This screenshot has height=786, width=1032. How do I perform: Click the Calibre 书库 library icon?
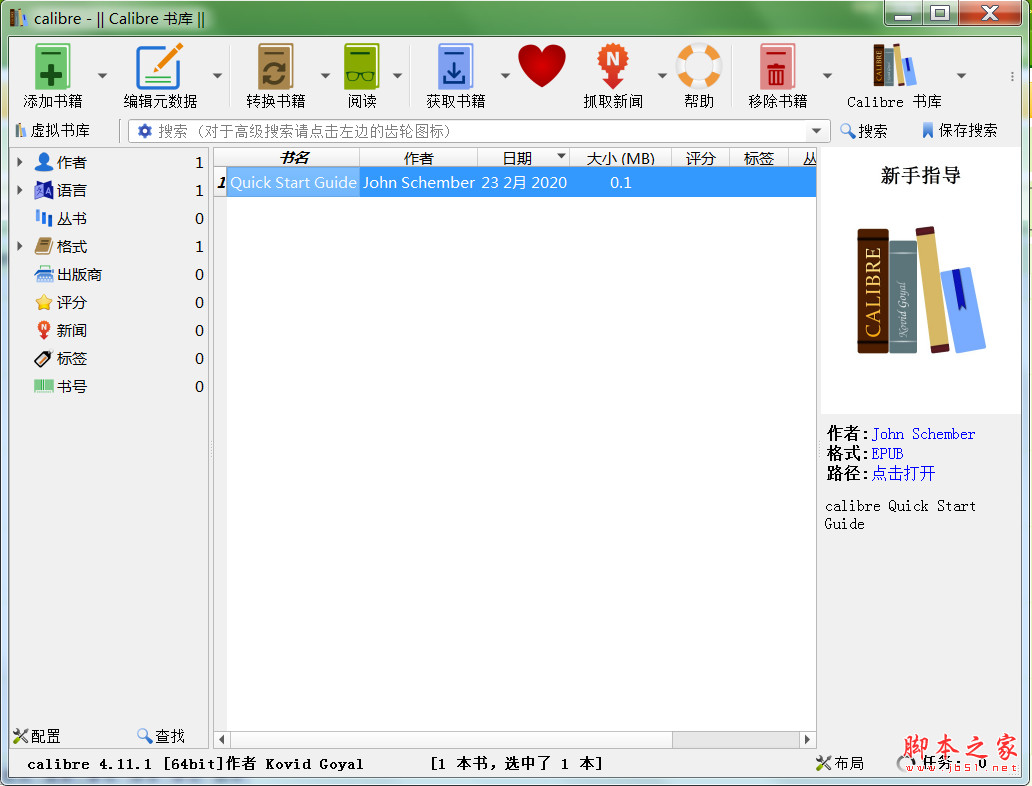point(894,66)
